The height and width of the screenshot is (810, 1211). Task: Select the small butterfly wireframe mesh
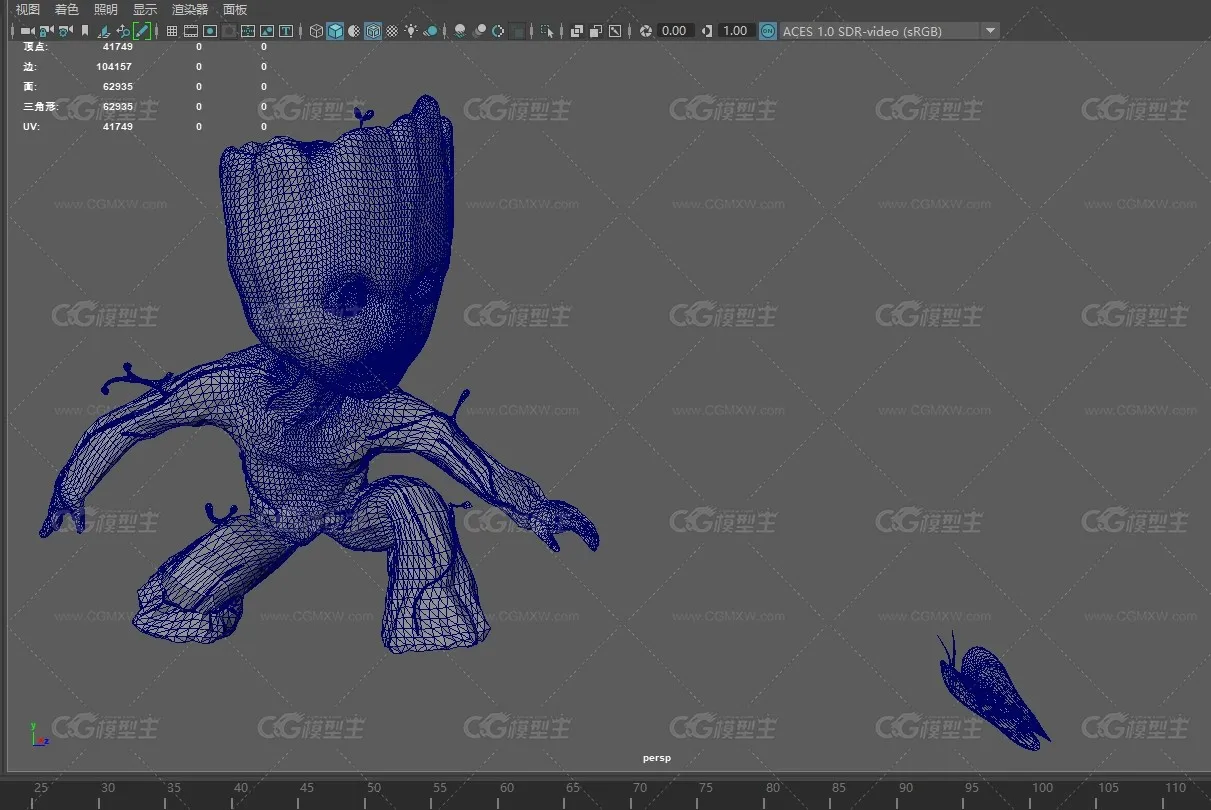(x=993, y=691)
